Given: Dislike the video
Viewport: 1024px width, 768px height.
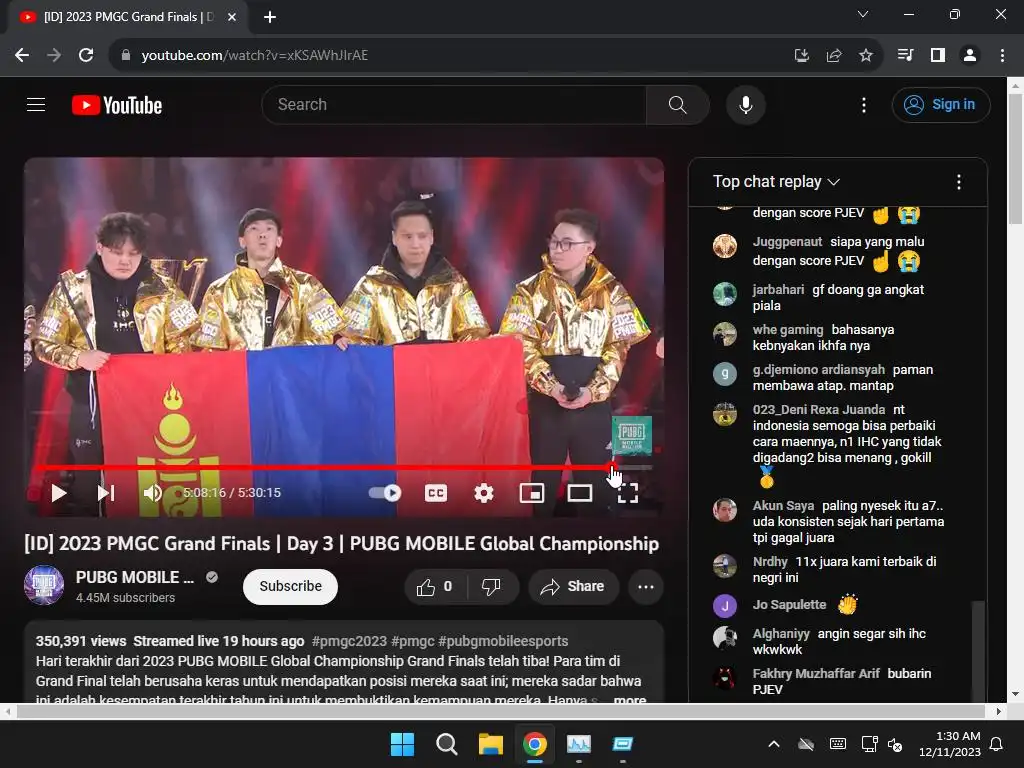Looking at the screenshot, I should (x=492, y=586).
